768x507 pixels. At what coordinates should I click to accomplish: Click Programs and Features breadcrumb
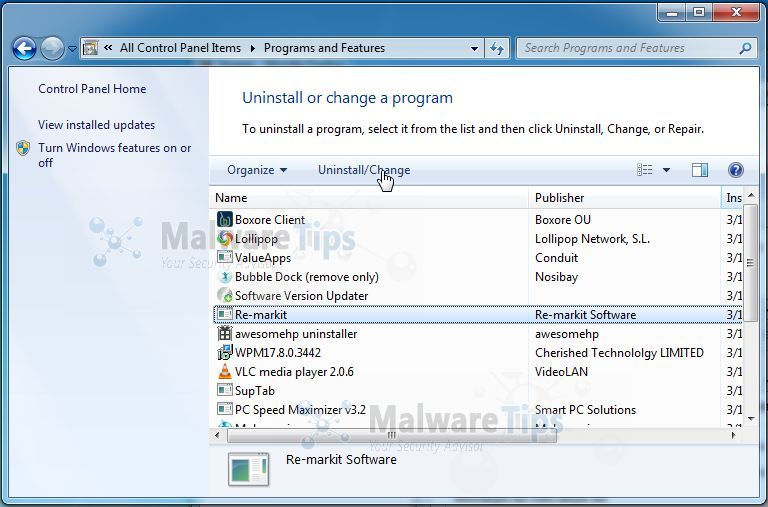(x=324, y=48)
